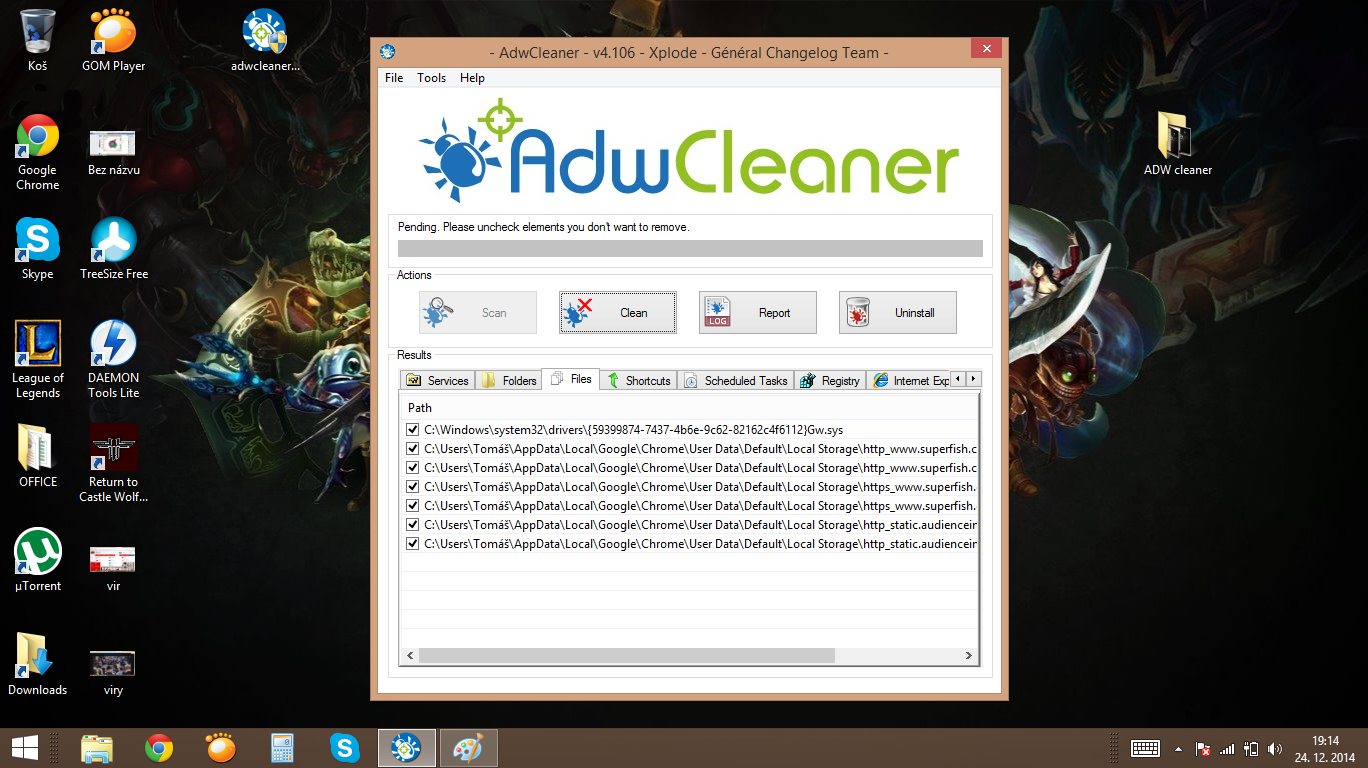The height and width of the screenshot is (768, 1368).
Task: Open the Help menu
Action: click(472, 78)
